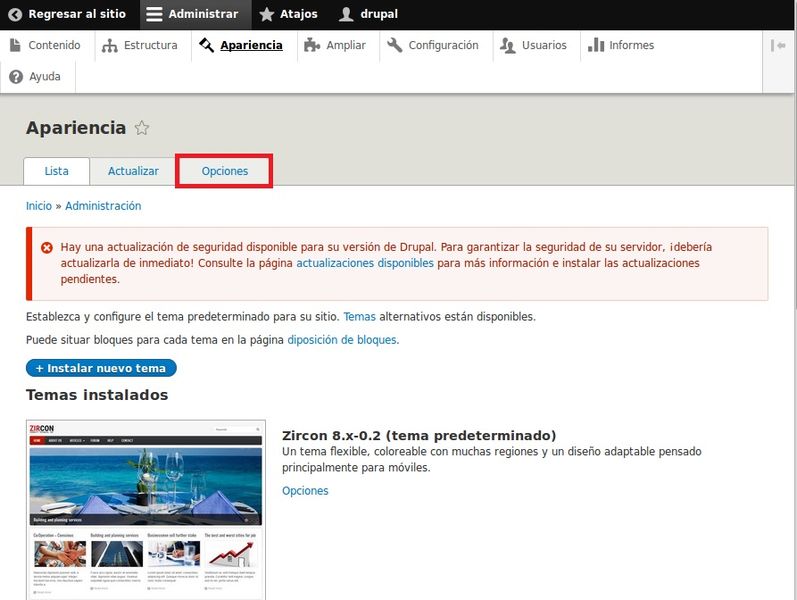This screenshot has width=797, height=600.
Task: Open the actualizaciones disponibles link
Action: (365, 263)
